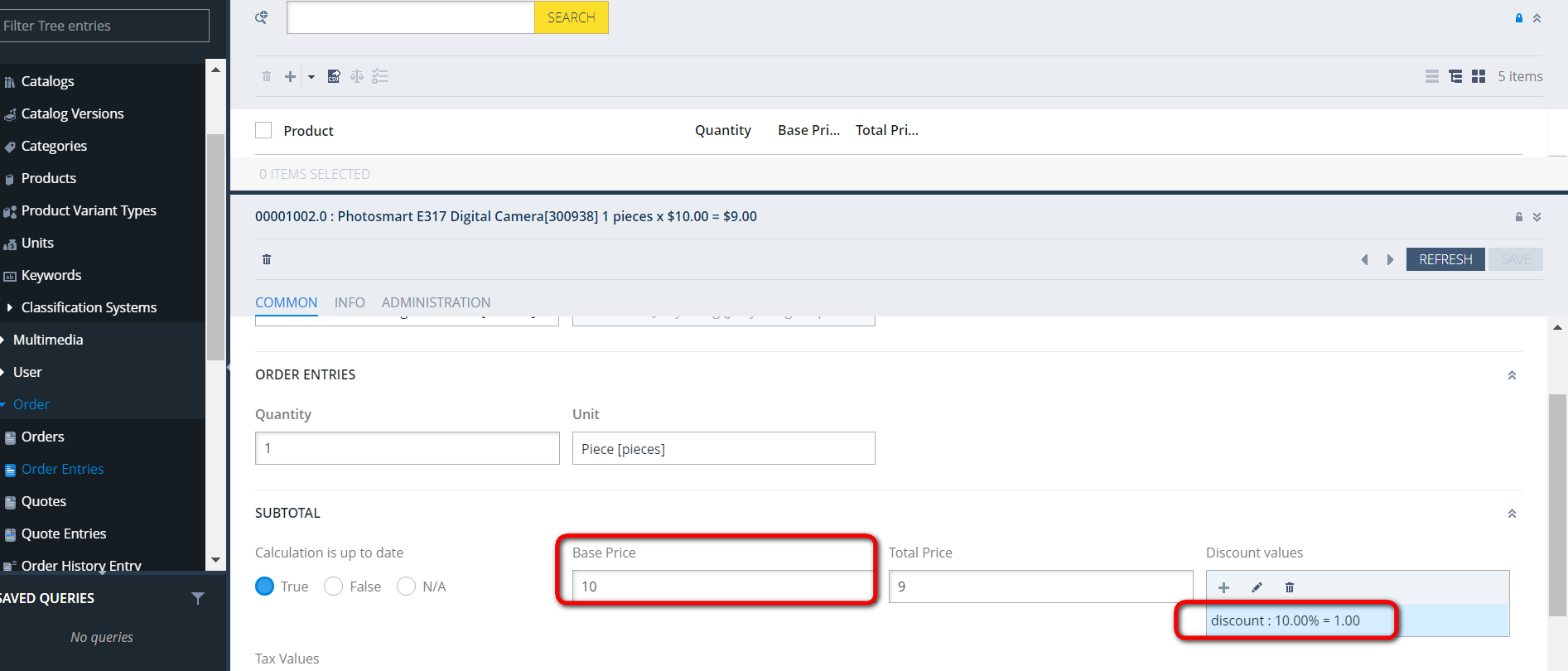This screenshot has width=1568, height=671.
Task: Switch to list view layout
Action: click(x=1432, y=76)
